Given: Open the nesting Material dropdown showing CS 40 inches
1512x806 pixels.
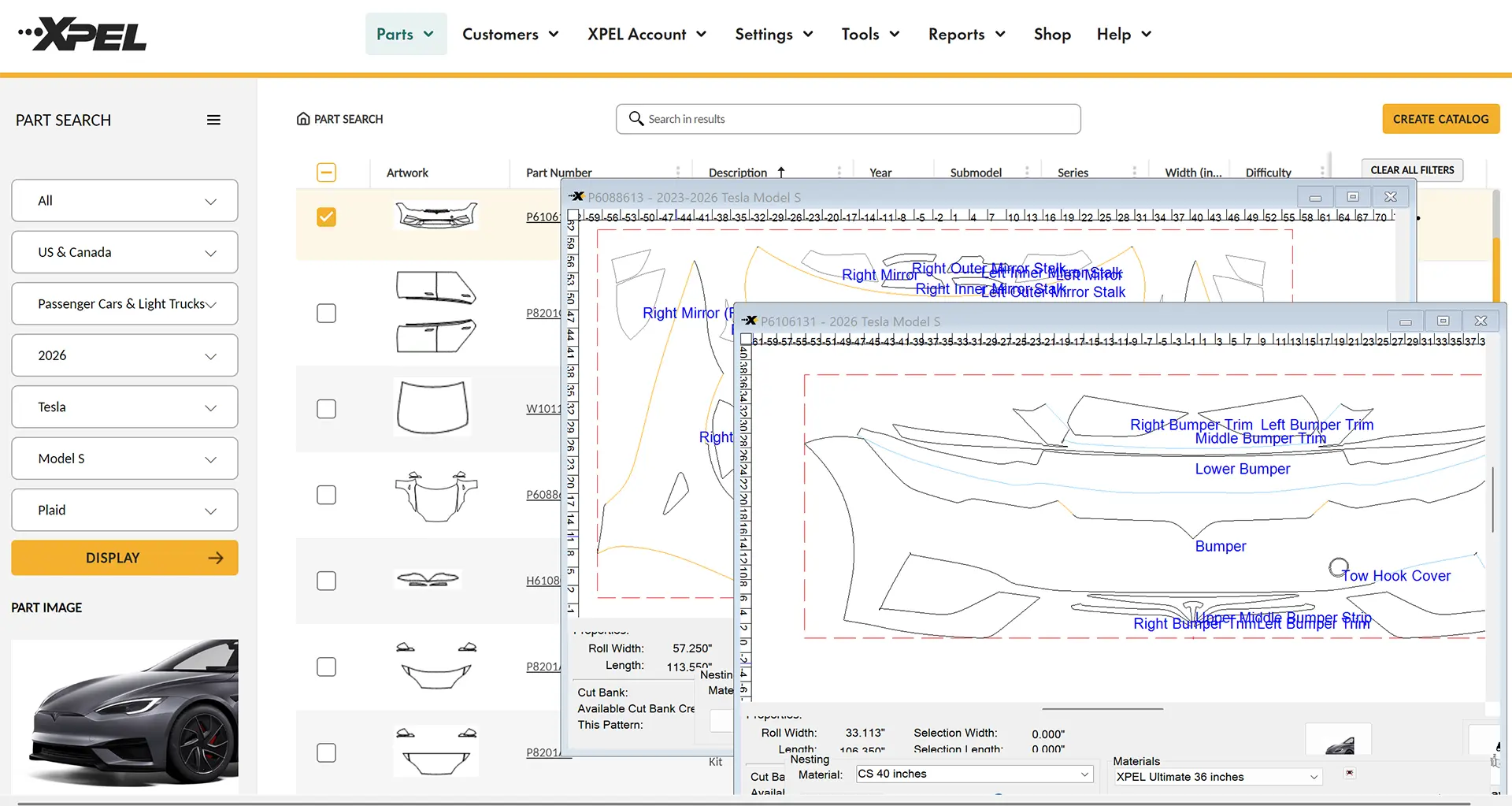Looking at the screenshot, I should tap(973, 774).
